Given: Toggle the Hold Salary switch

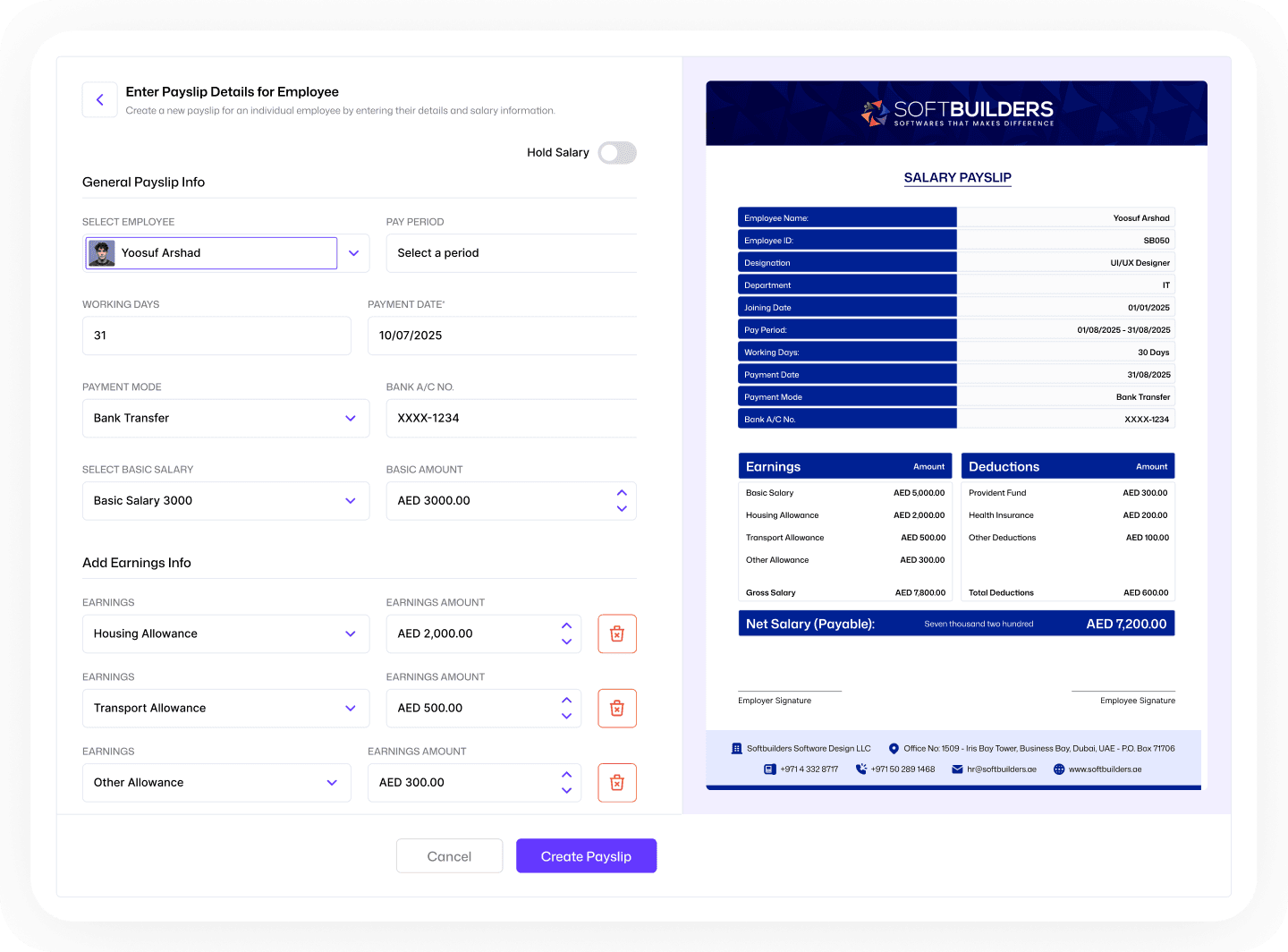Looking at the screenshot, I should [617, 153].
